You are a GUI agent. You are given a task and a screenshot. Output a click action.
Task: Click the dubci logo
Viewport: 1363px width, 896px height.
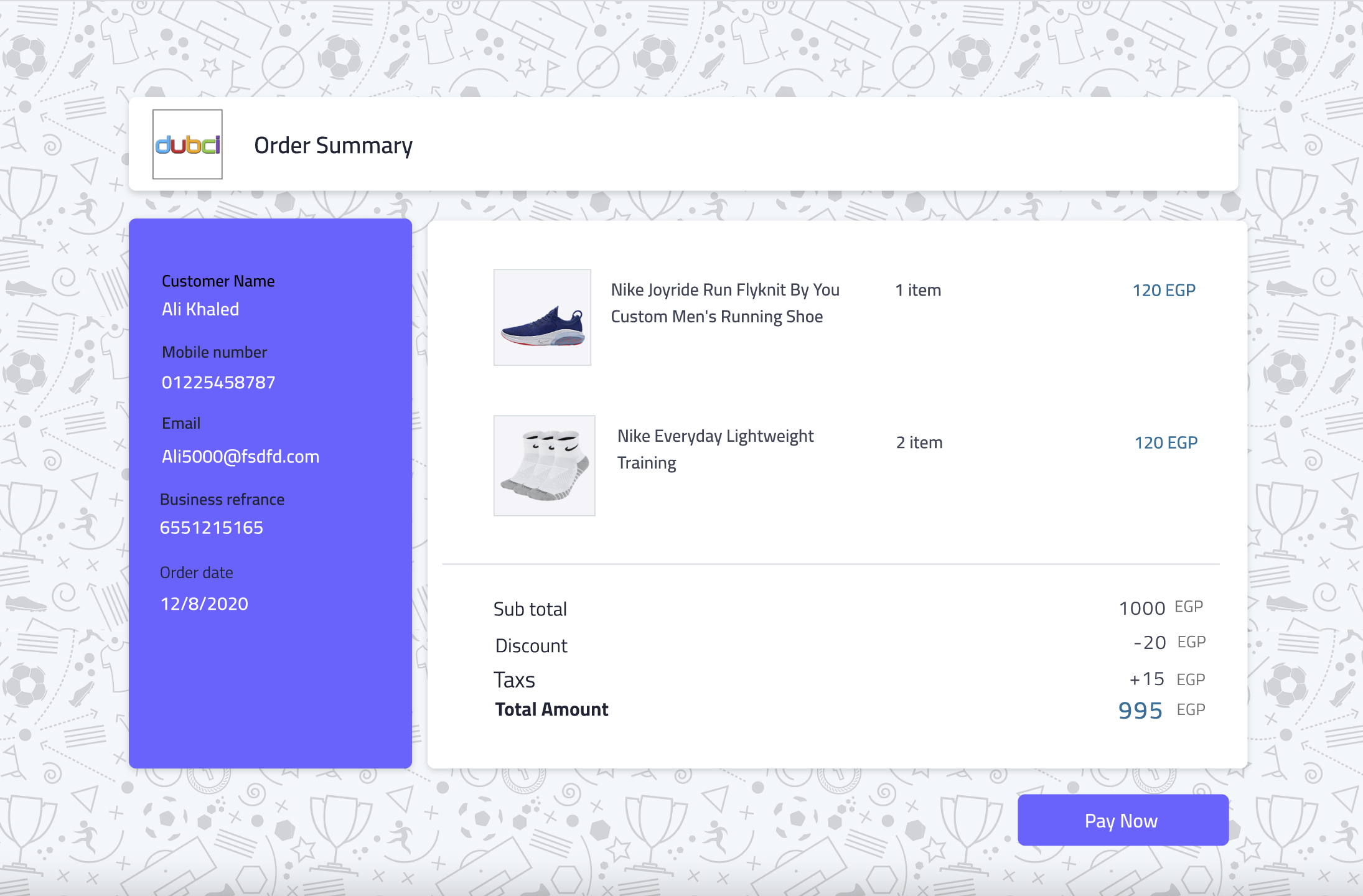[187, 144]
